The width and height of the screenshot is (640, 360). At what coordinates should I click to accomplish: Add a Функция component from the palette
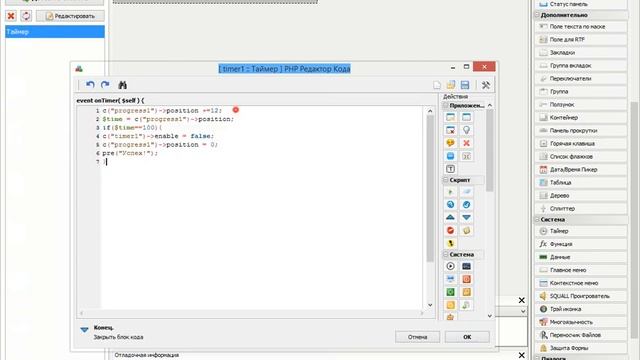click(581, 244)
